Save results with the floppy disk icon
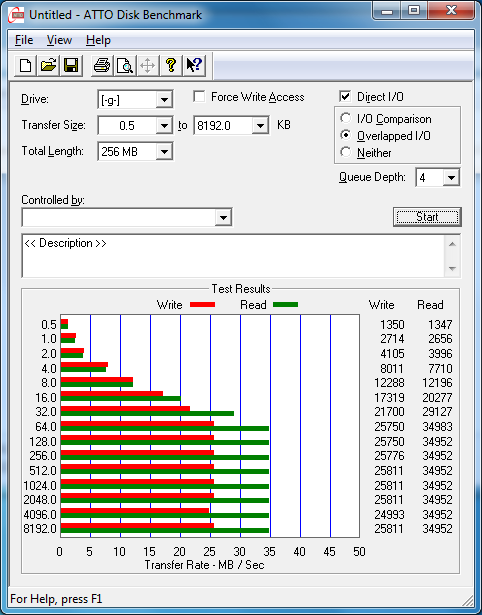Image resolution: width=482 pixels, height=615 pixels. (x=71, y=65)
